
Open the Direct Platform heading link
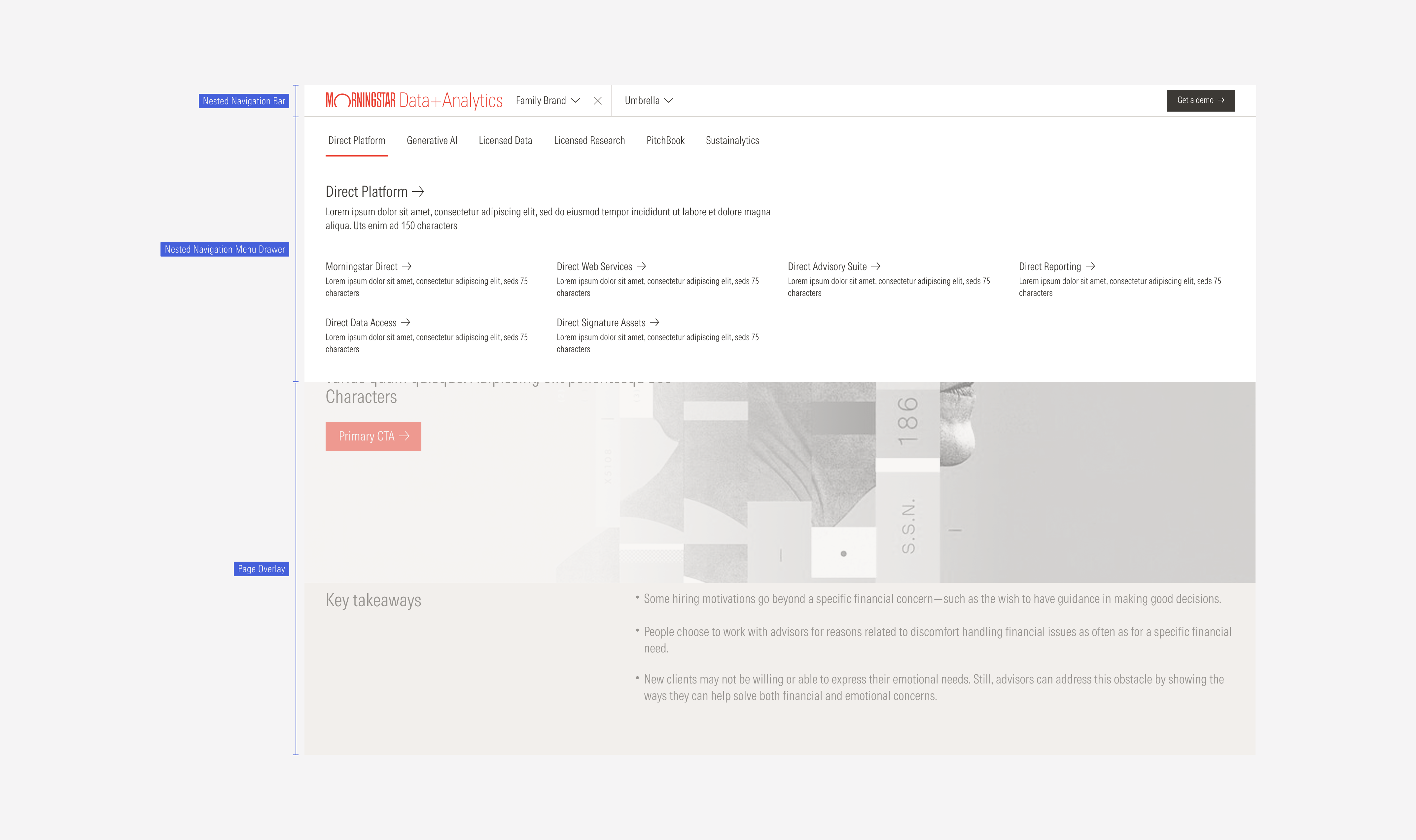(366, 192)
